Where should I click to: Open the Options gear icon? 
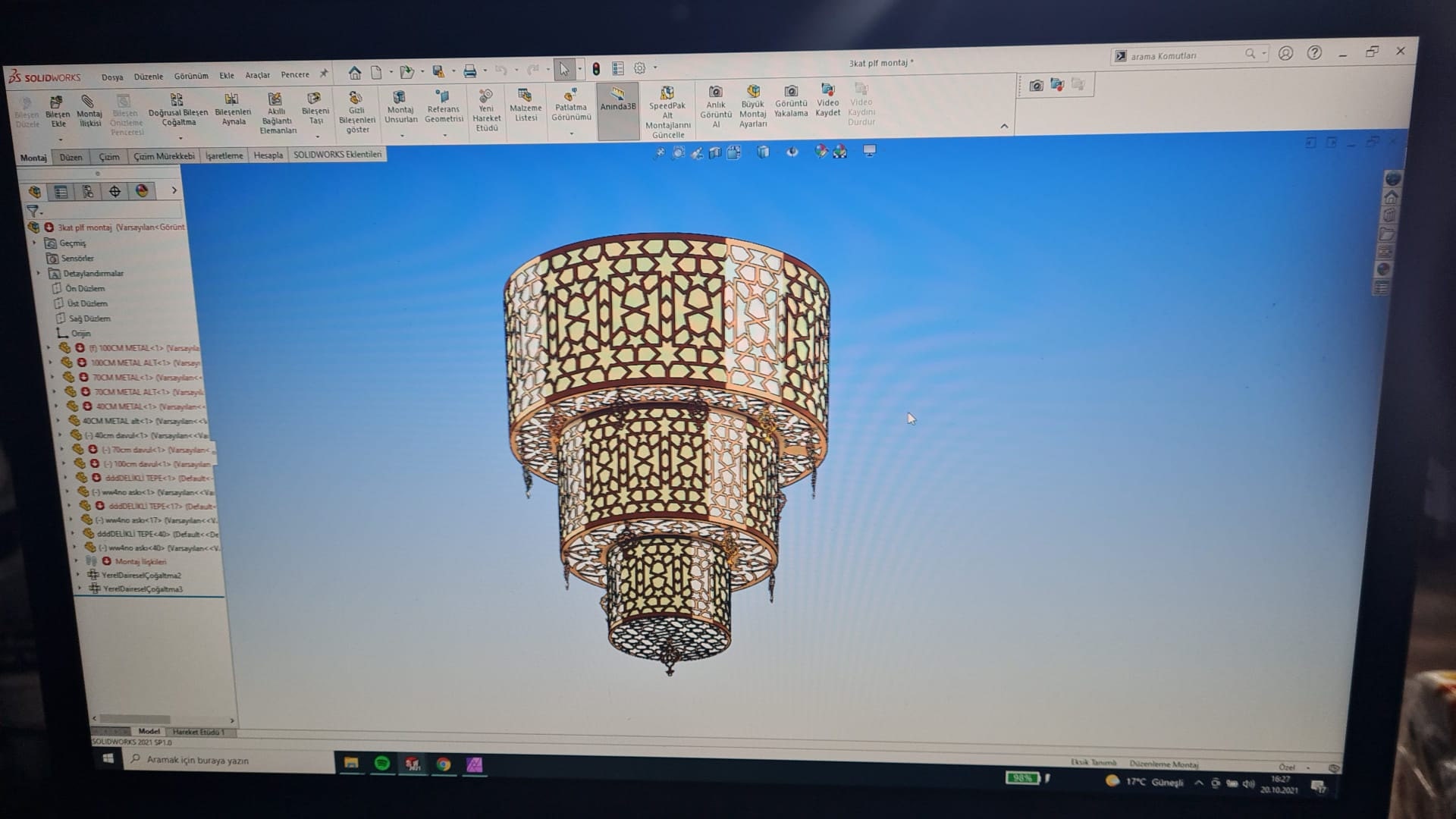[x=639, y=68]
